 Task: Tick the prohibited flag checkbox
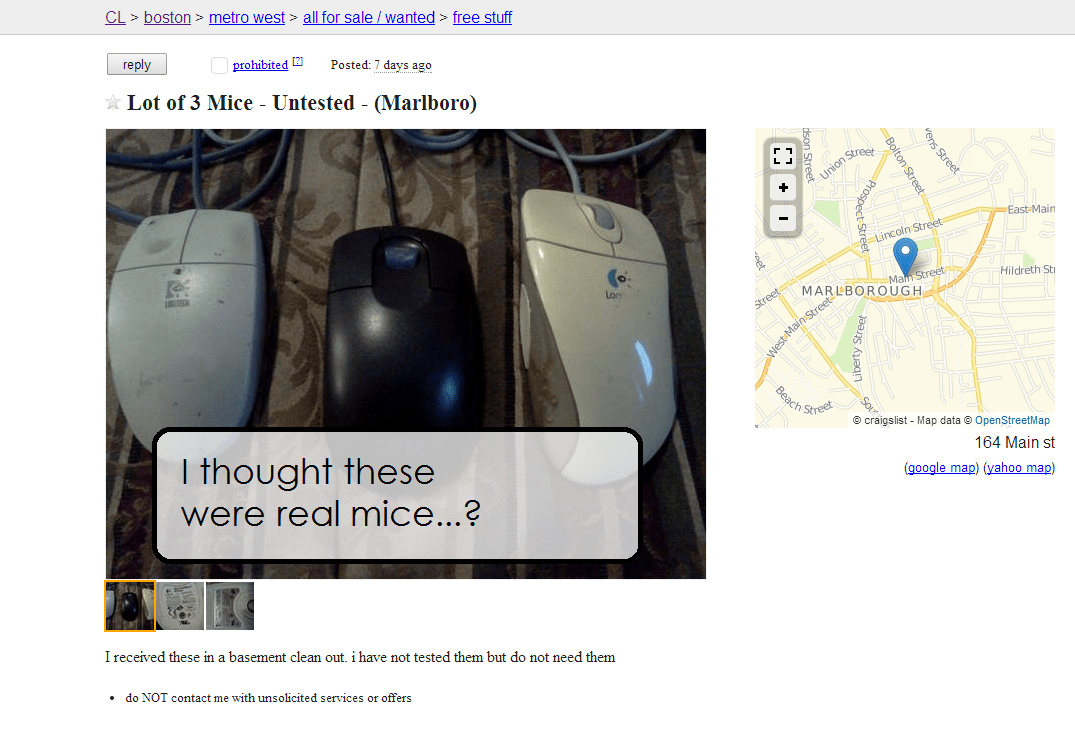(x=219, y=65)
